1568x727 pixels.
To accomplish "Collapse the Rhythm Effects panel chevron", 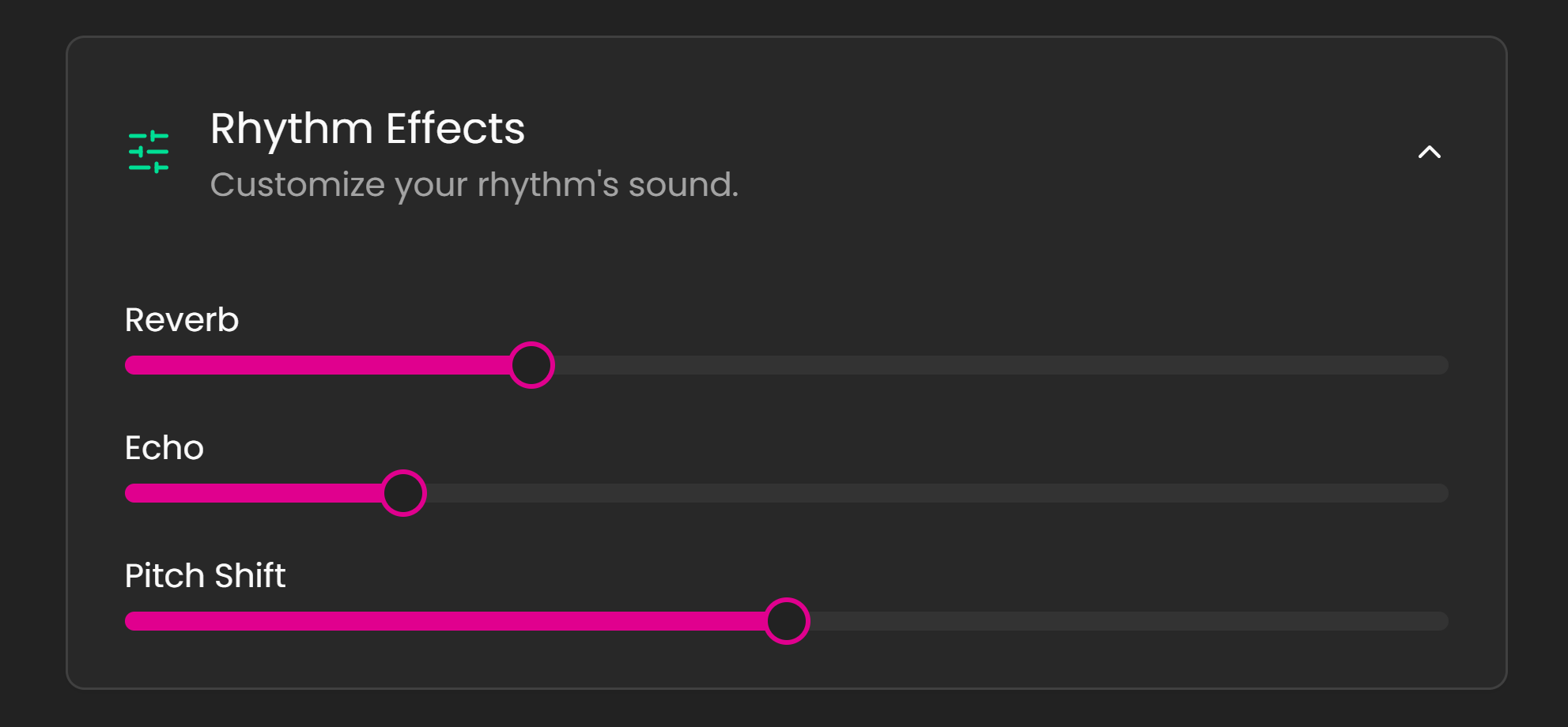I will [1429, 152].
